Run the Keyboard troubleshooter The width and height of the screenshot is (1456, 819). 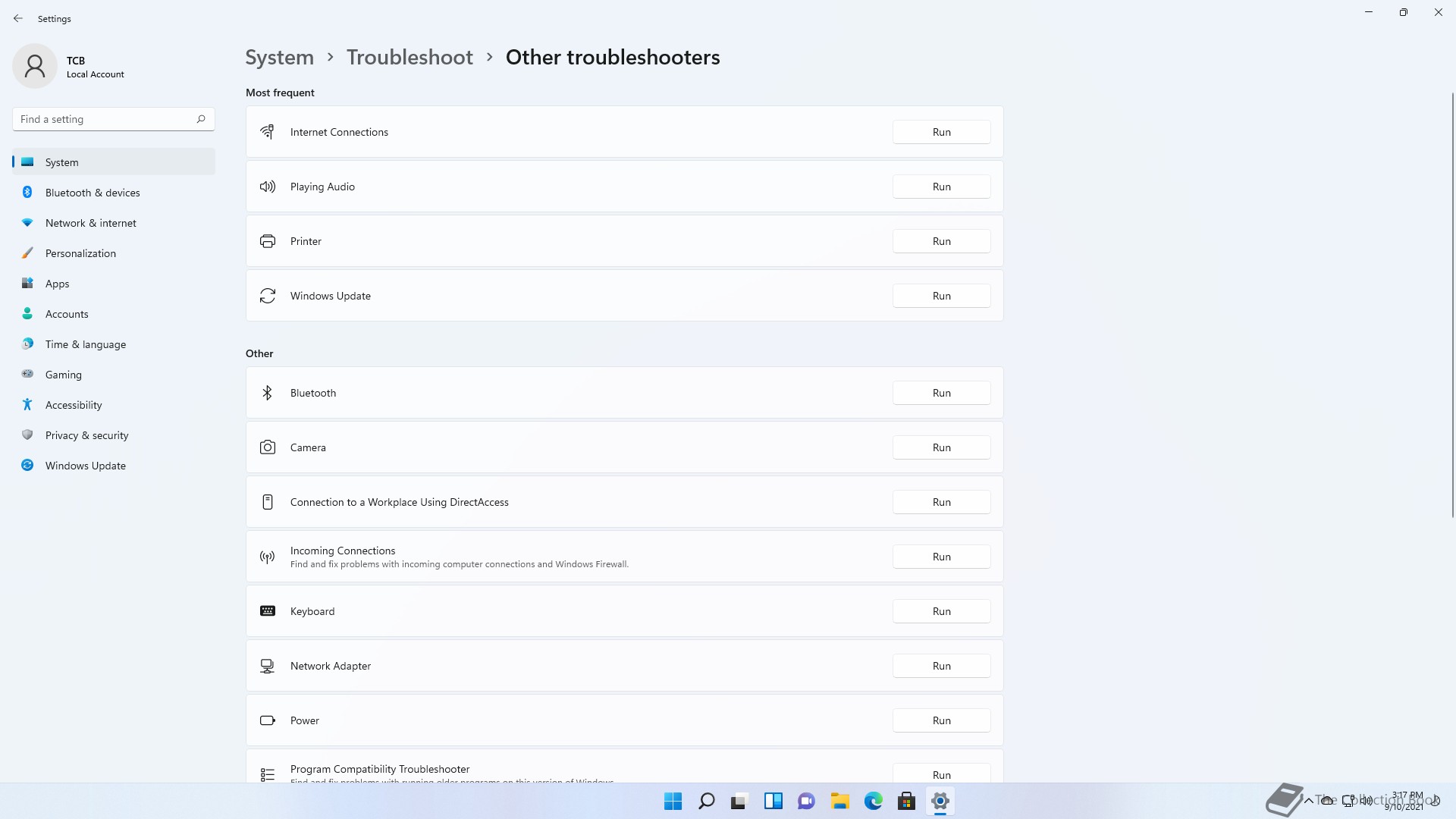pos(941,611)
